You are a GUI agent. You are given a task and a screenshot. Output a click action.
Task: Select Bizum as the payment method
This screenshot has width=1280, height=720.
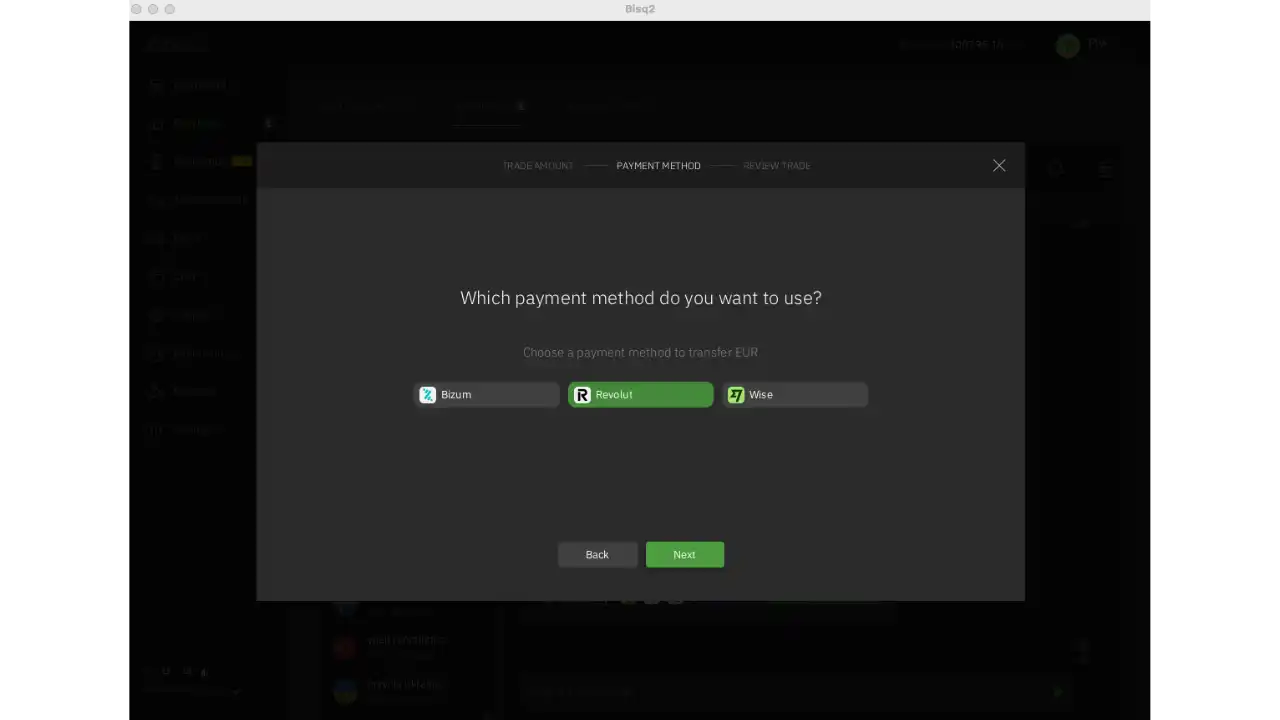pos(487,395)
